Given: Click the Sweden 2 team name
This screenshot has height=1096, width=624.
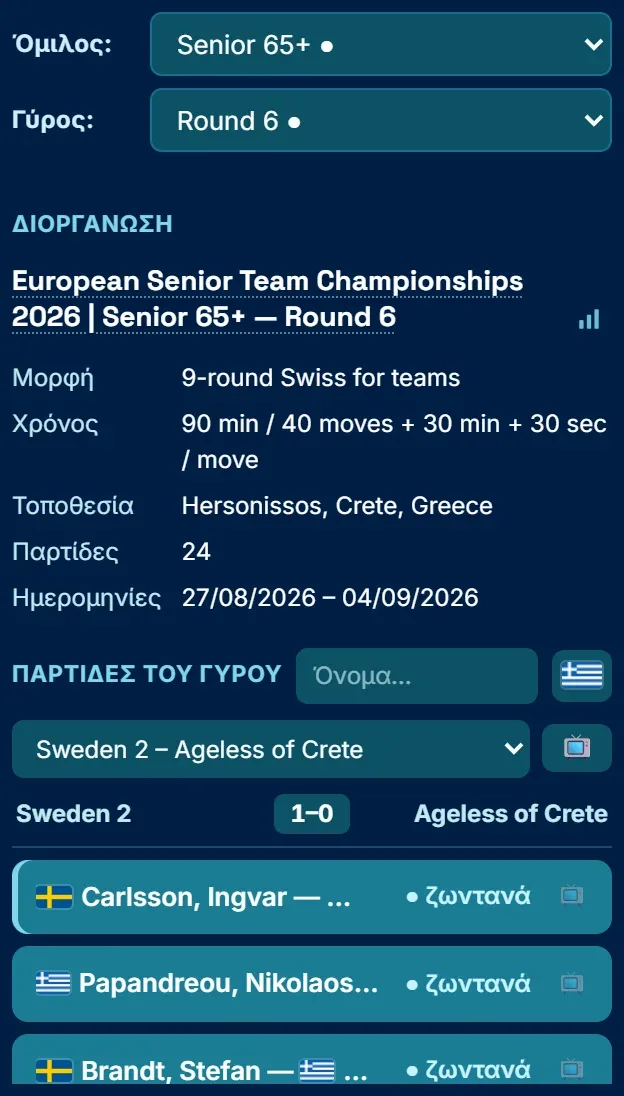Looking at the screenshot, I should [x=73, y=814].
